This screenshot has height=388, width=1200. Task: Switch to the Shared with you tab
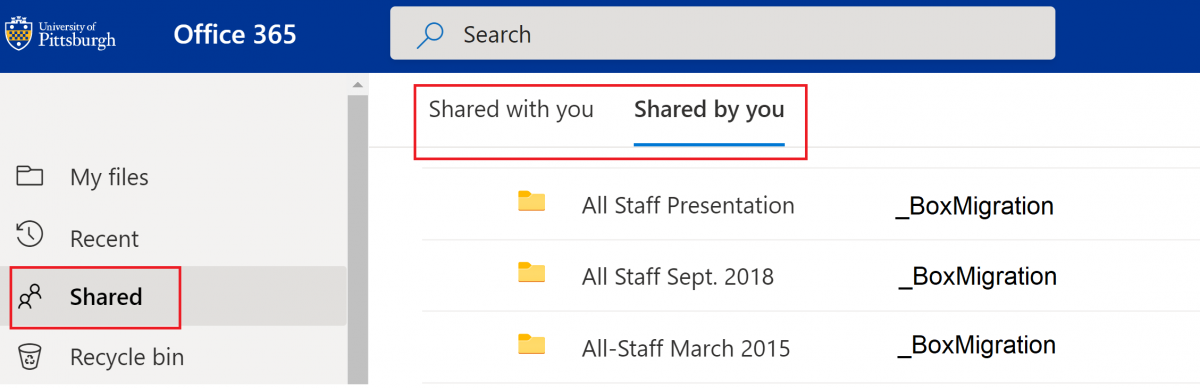coord(511,109)
